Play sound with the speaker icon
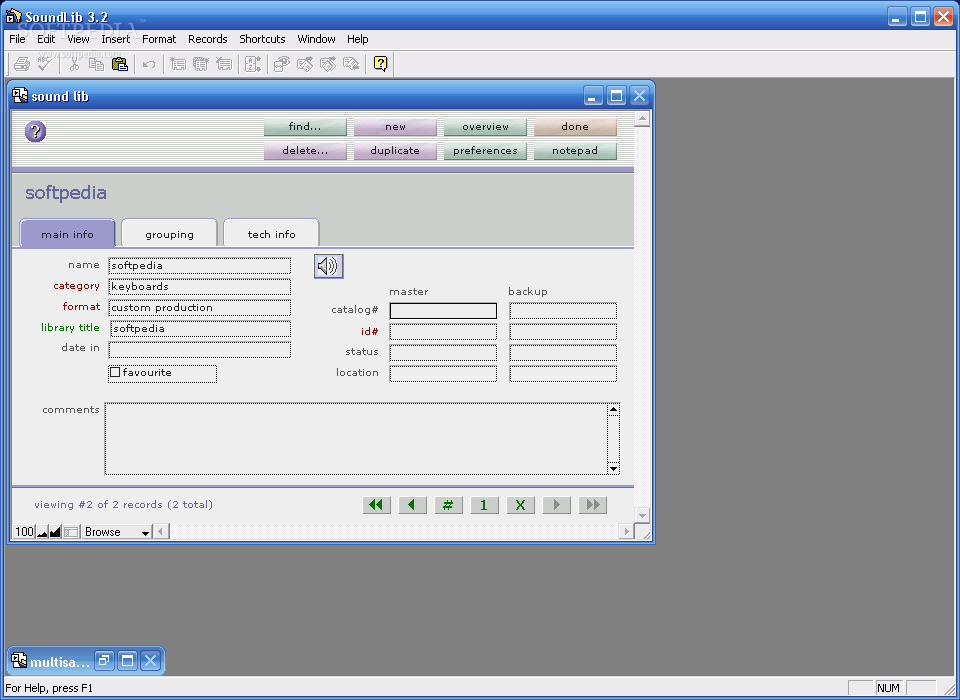This screenshot has height=700, width=960. [329, 266]
